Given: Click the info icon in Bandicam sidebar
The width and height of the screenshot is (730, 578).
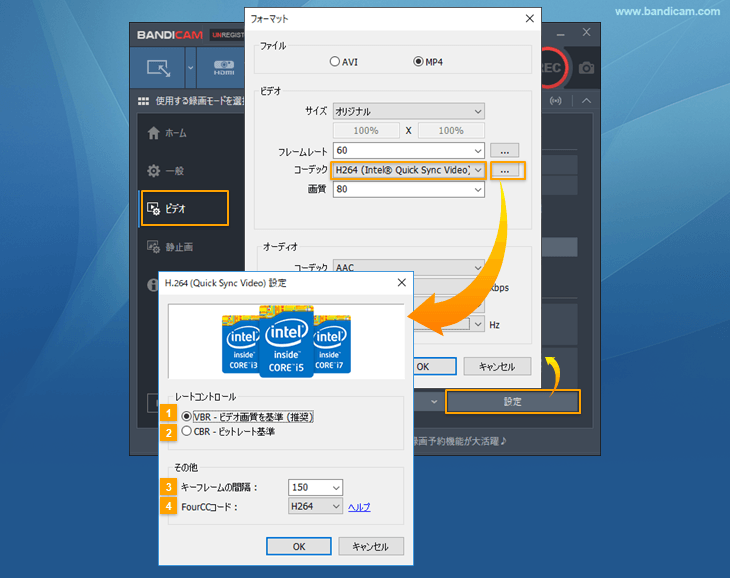Looking at the screenshot, I should [153, 284].
